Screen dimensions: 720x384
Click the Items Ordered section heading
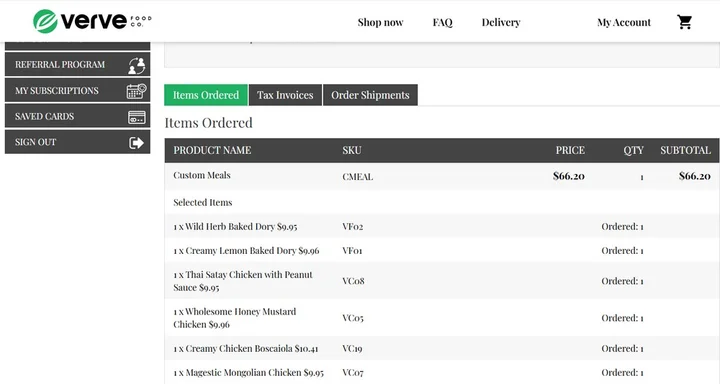[x=208, y=123]
